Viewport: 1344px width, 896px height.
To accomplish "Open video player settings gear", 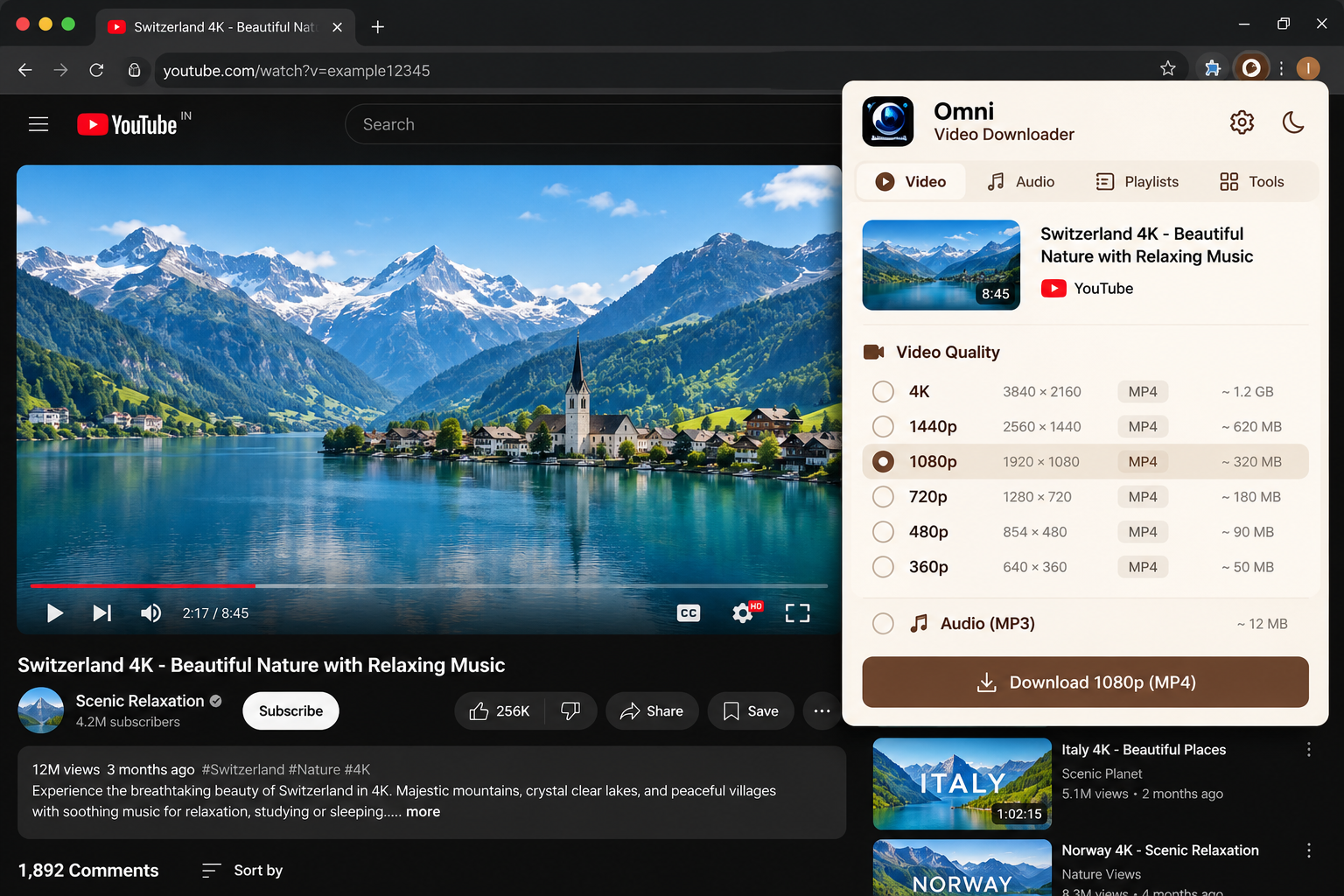I will tap(743, 612).
